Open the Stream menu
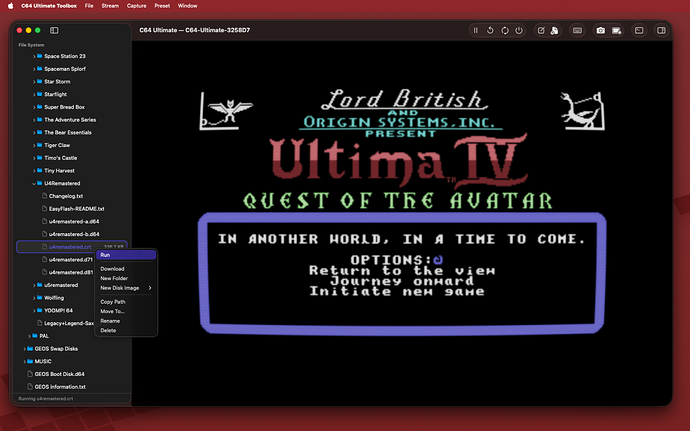Image resolution: width=690 pixels, height=431 pixels. pyautogui.click(x=110, y=6)
